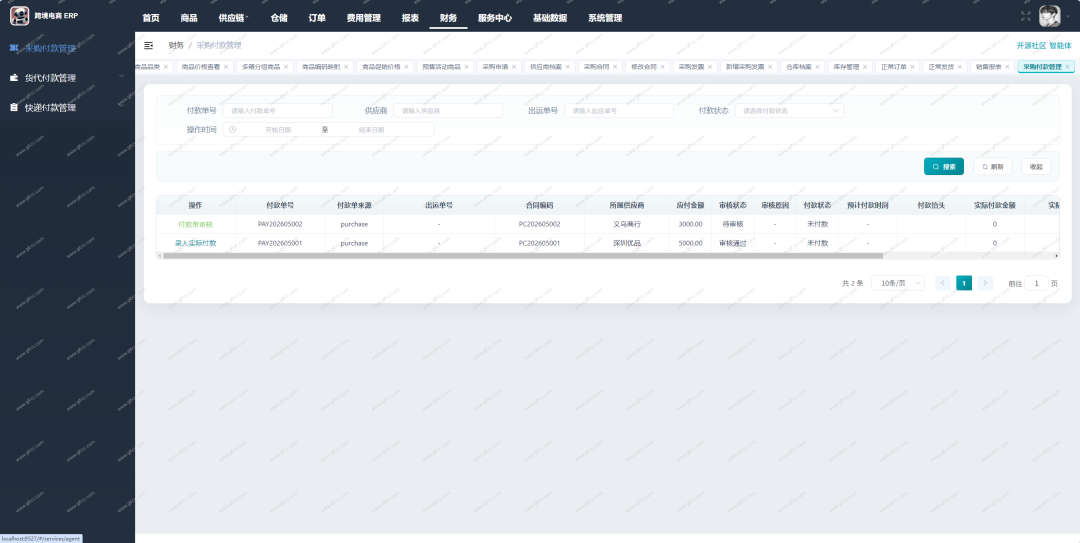1080x543 pixels.
Task: Click 录入实际付款 for PAY202605001
Action: point(196,243)
